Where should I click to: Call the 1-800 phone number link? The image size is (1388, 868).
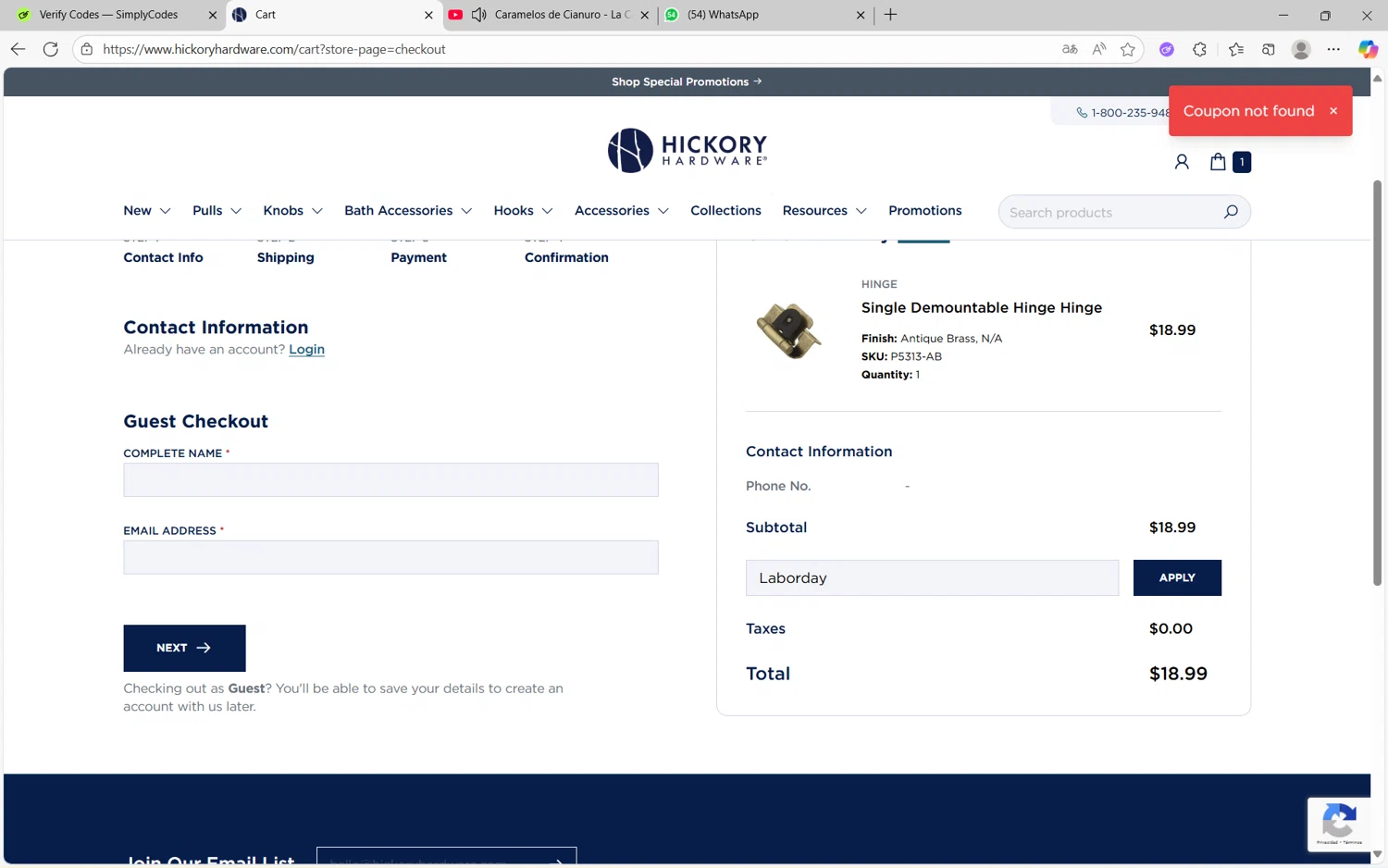coord(1123,113)
